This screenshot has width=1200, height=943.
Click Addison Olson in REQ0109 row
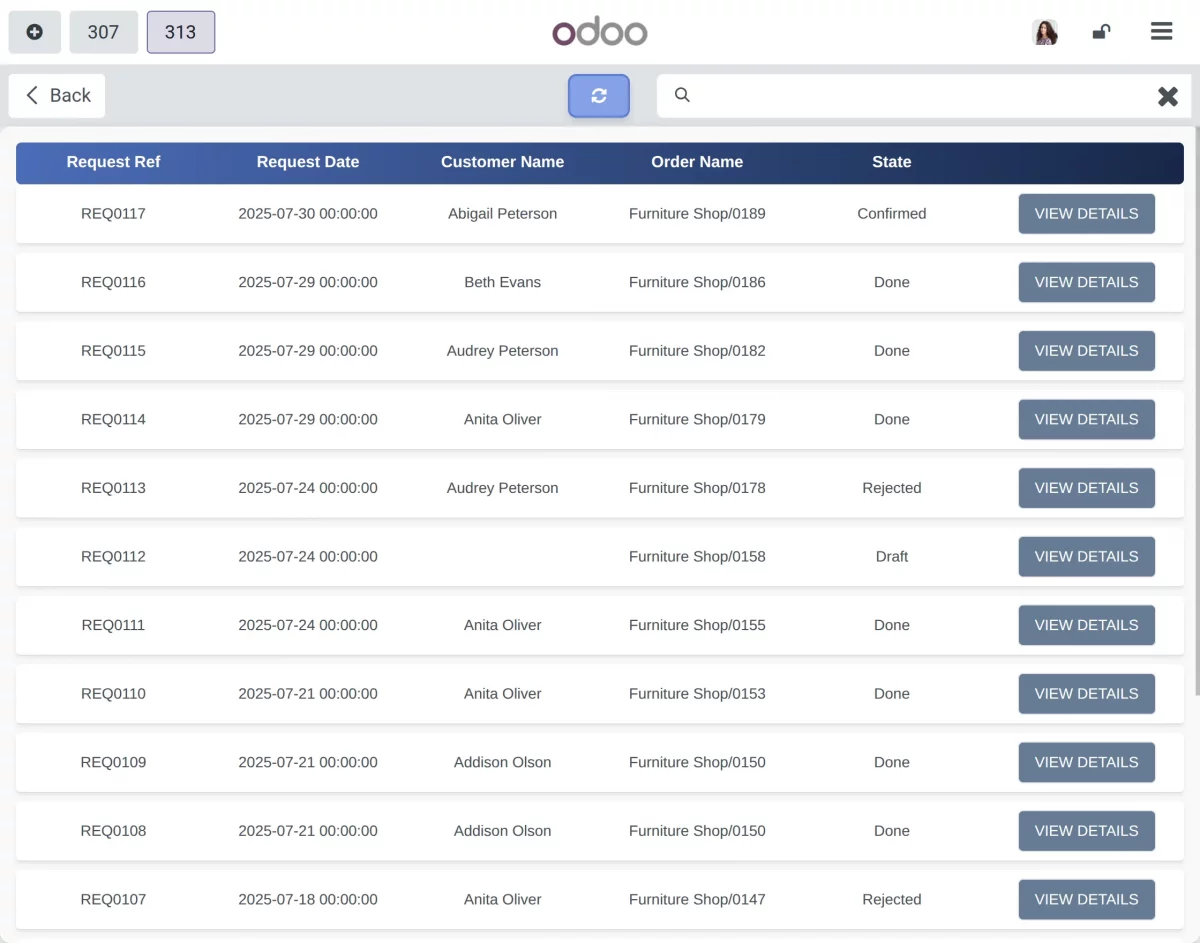click(502, 762)
